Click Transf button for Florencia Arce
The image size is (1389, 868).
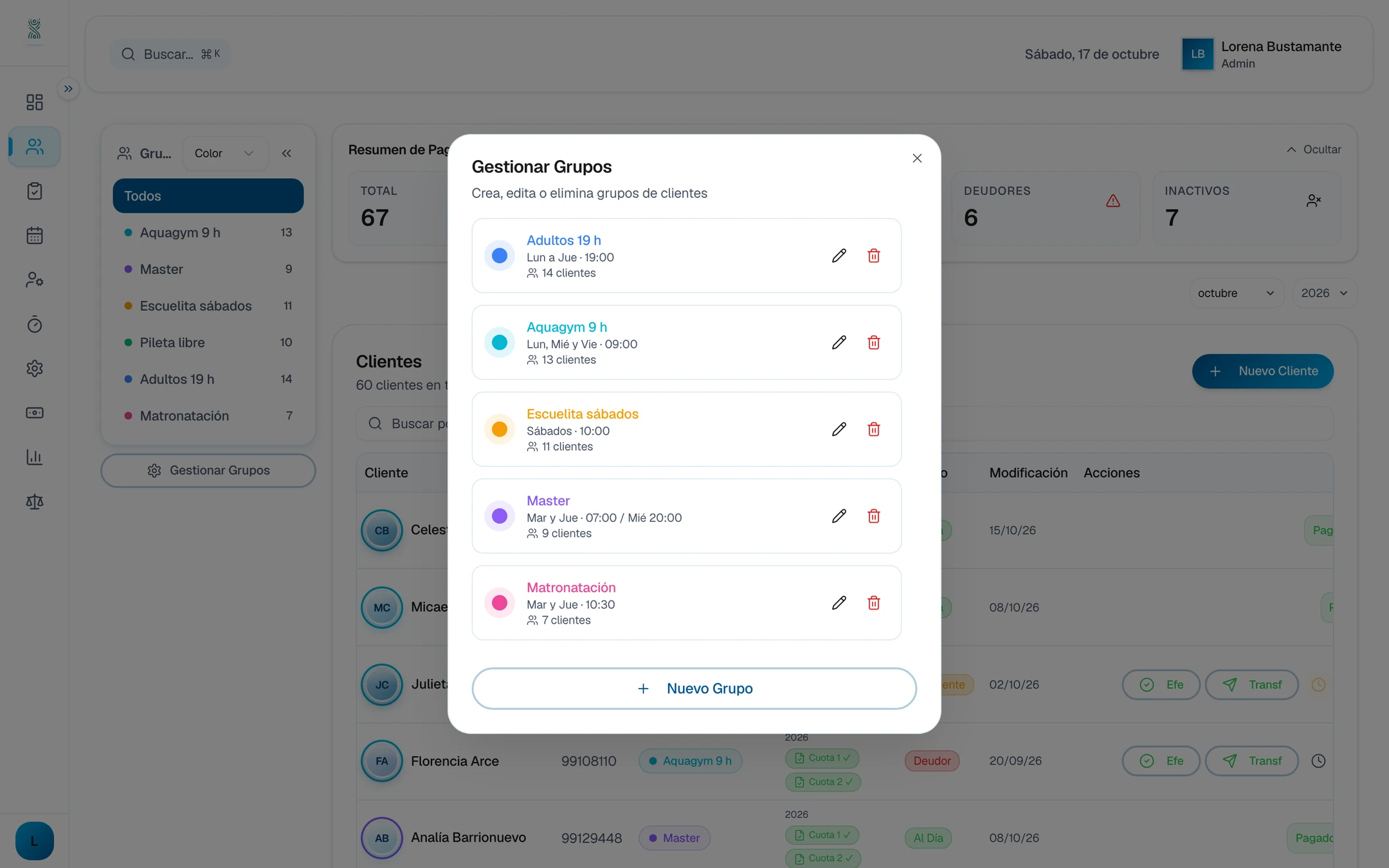pyautogui.click(x=1251, y=761)
